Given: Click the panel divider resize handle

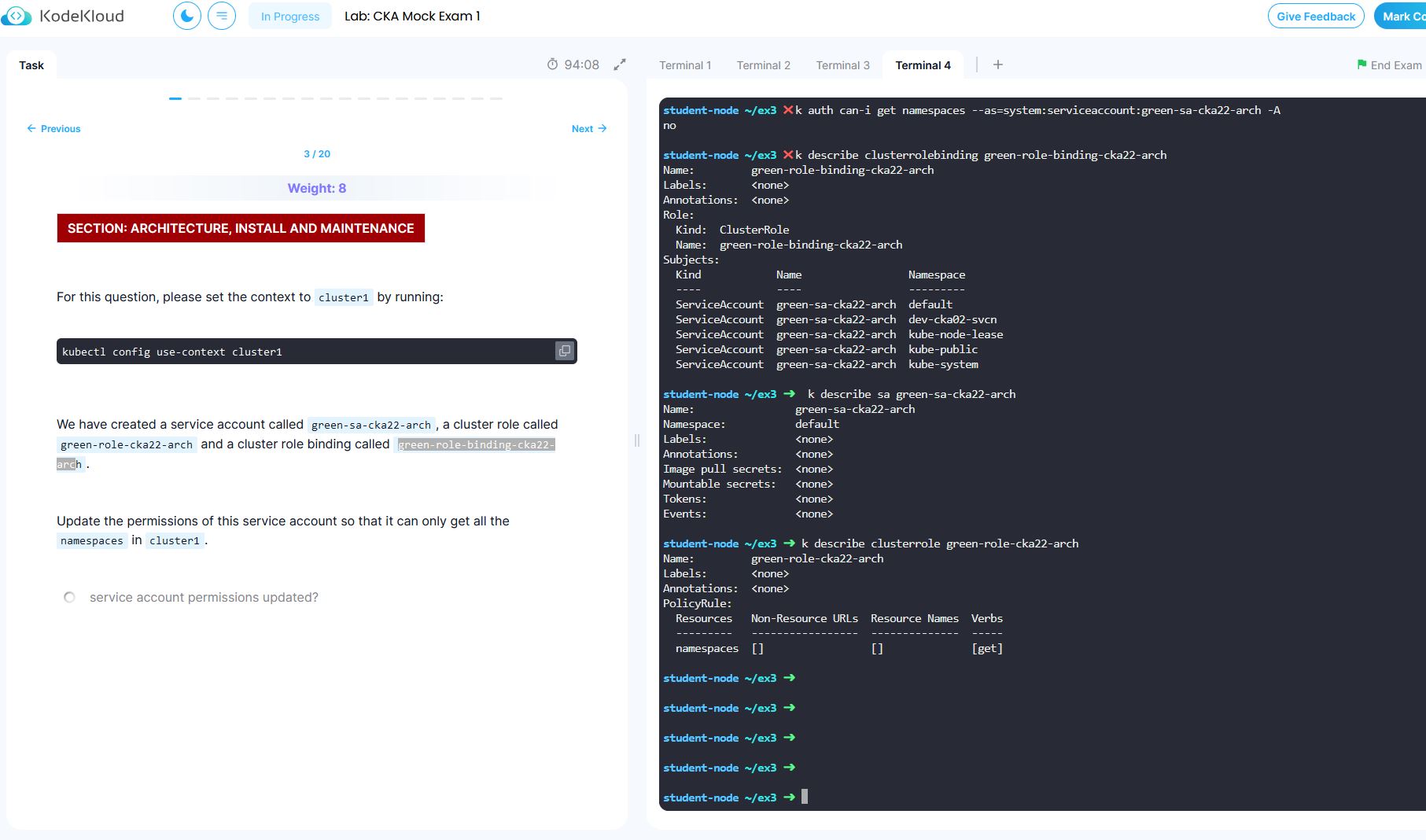Looking at the screenshot, I should point(636,440).
